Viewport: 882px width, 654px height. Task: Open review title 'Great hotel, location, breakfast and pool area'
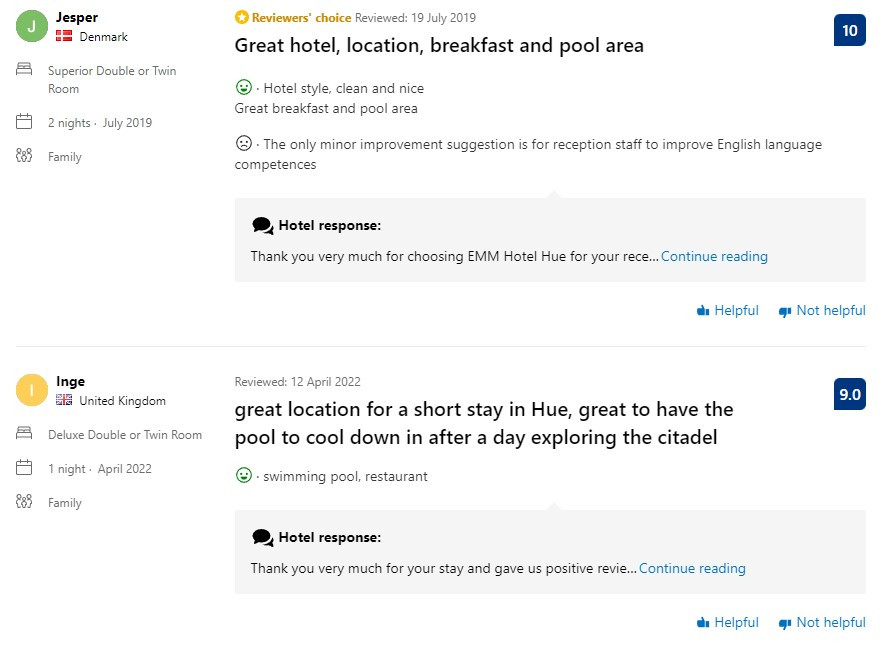tap(439, 46)
